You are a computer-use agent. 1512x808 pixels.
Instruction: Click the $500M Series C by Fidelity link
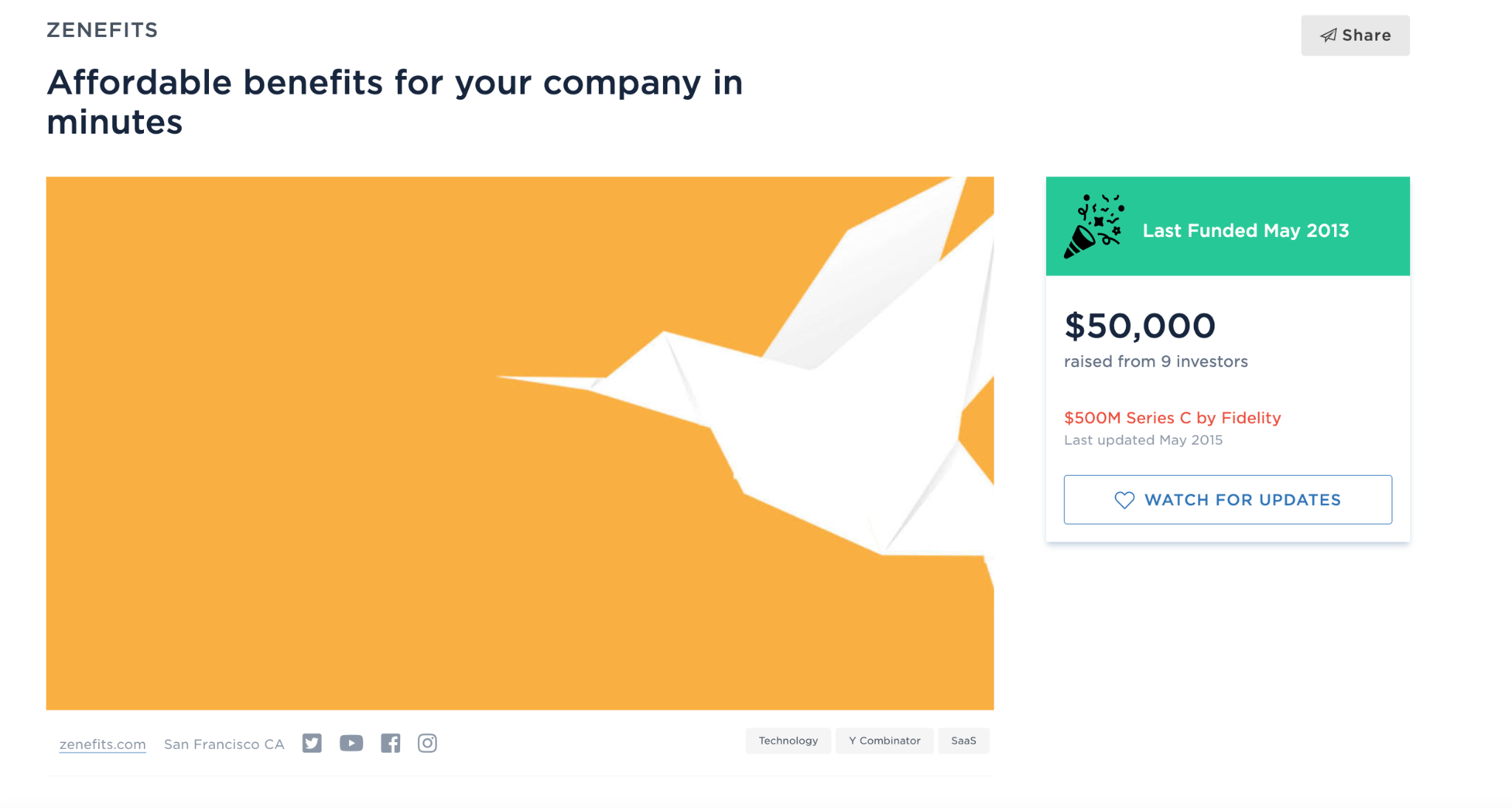point(1172,418)
